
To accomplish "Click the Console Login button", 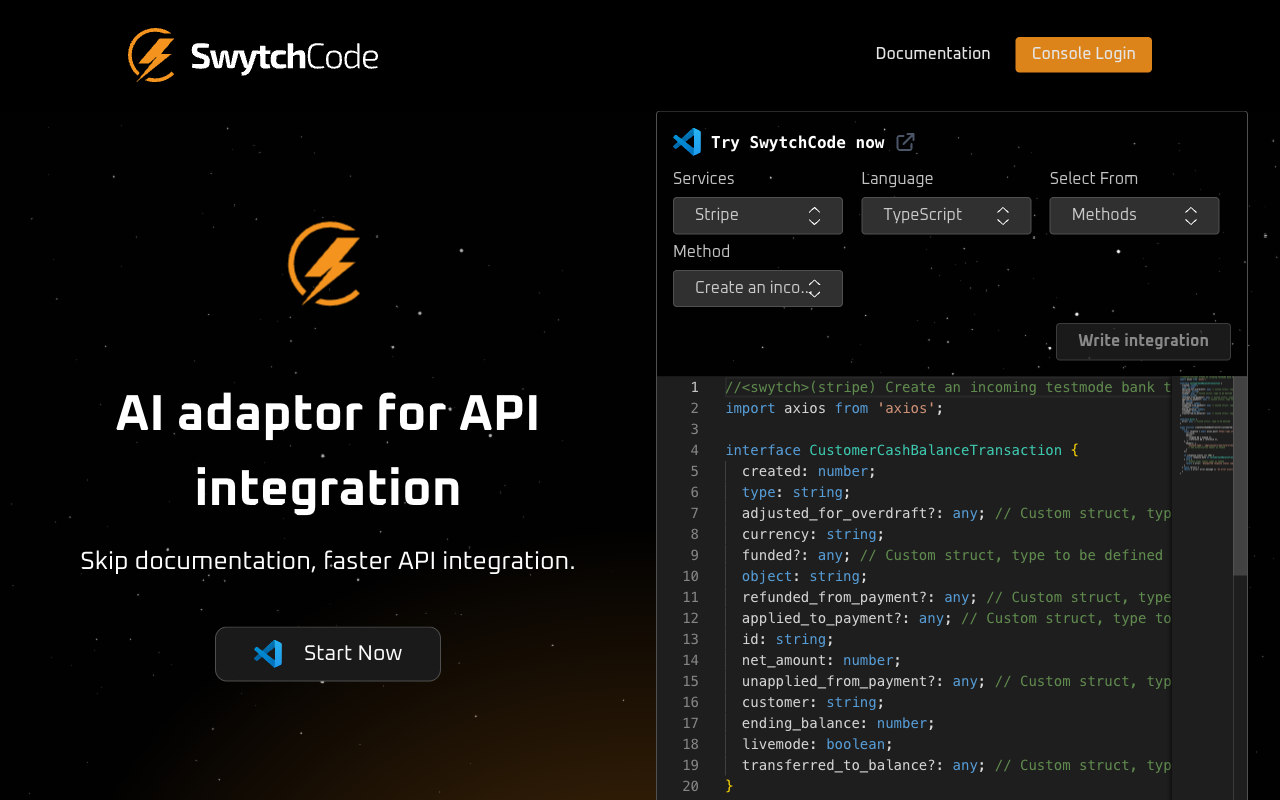I will click(x=1083, y=54).
